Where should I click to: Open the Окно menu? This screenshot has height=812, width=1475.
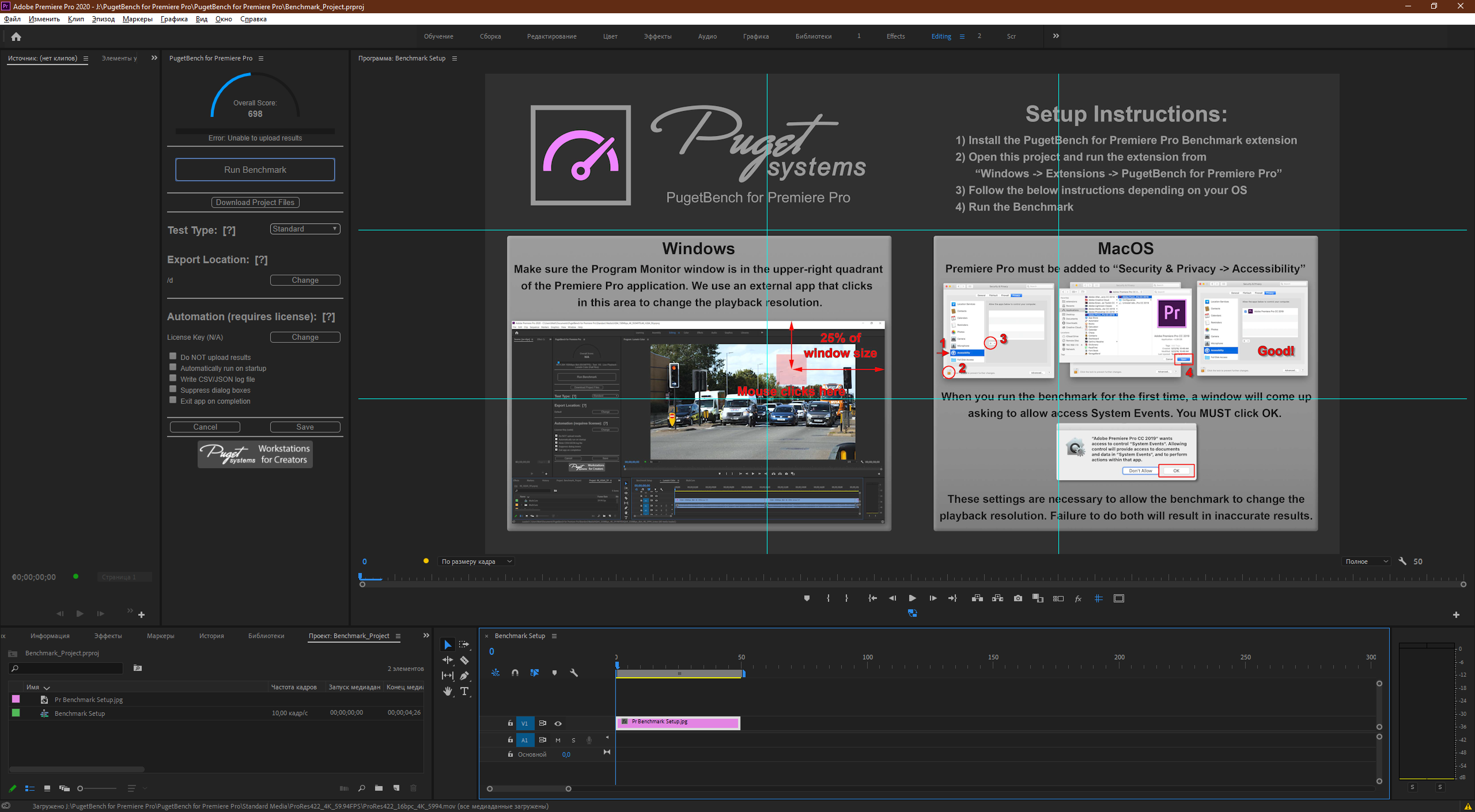(224, 19)
